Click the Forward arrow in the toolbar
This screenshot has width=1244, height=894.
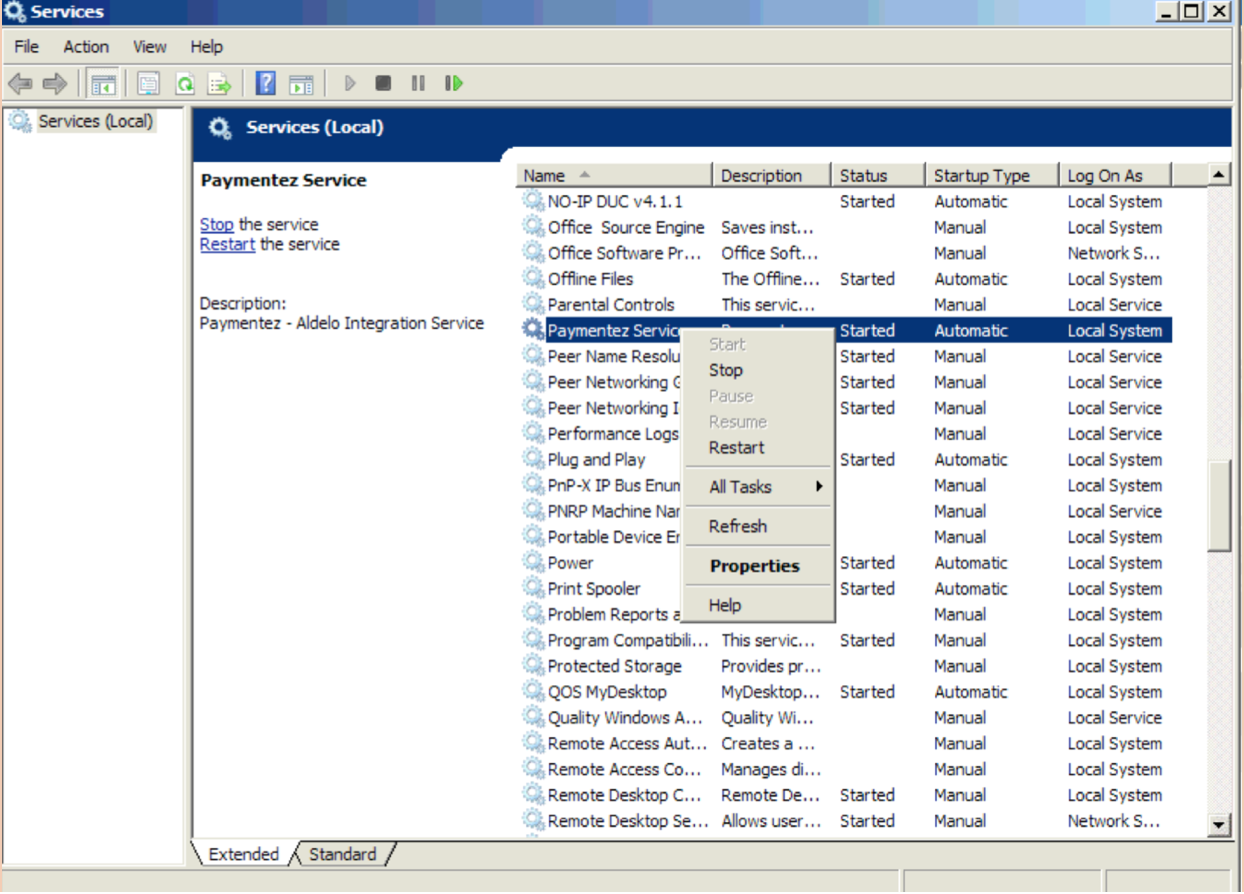tap(55, 84)
